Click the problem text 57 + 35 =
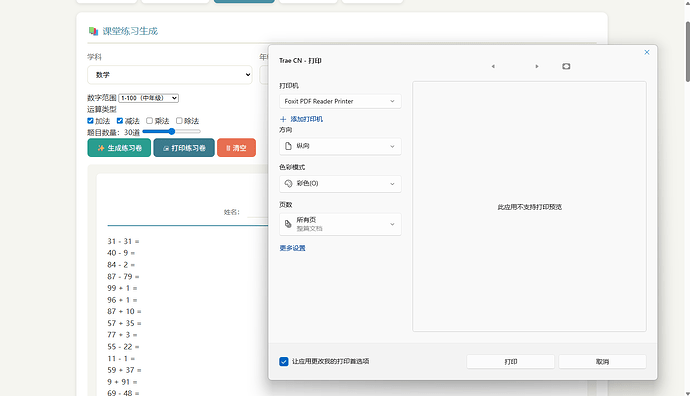 click(125, 323)
